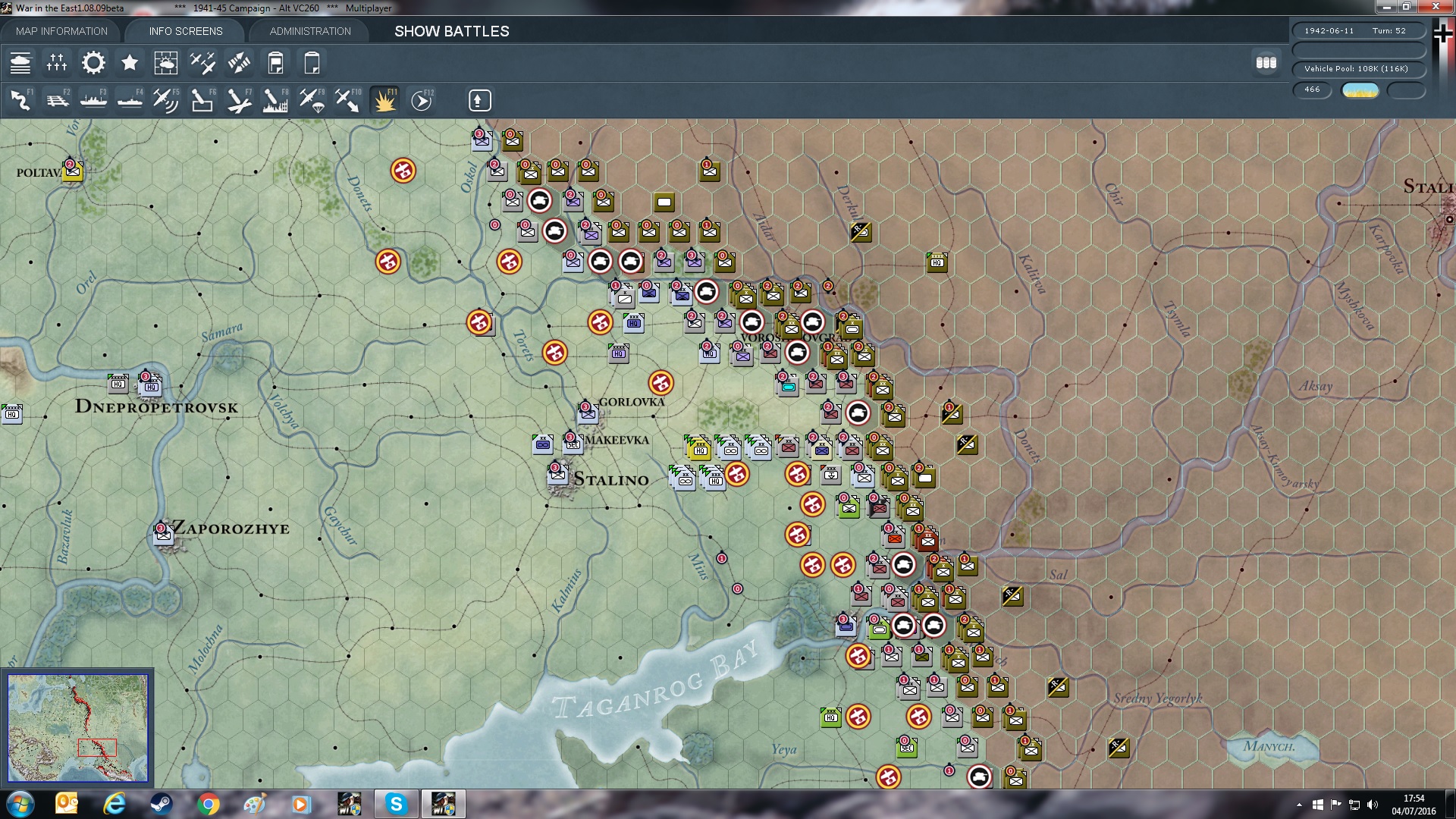The width and height of the screenshot is (1456, 819).
Task: Click the Stalino city label
Action: pyautogui.click(x=611, y=479)
